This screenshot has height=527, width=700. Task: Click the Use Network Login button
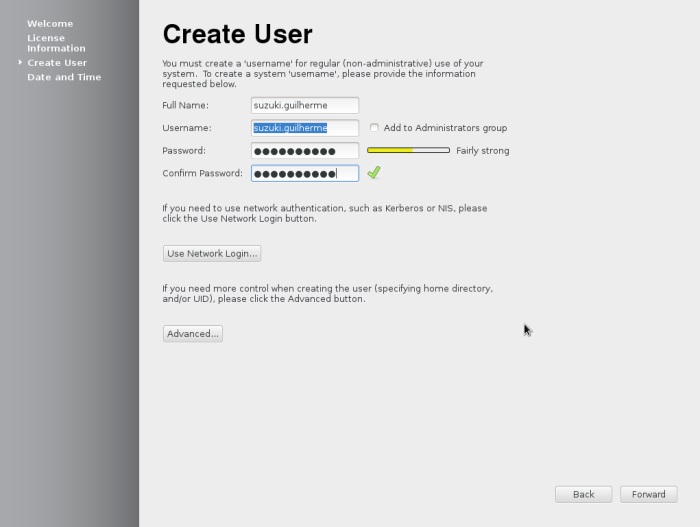click(211, 254)
